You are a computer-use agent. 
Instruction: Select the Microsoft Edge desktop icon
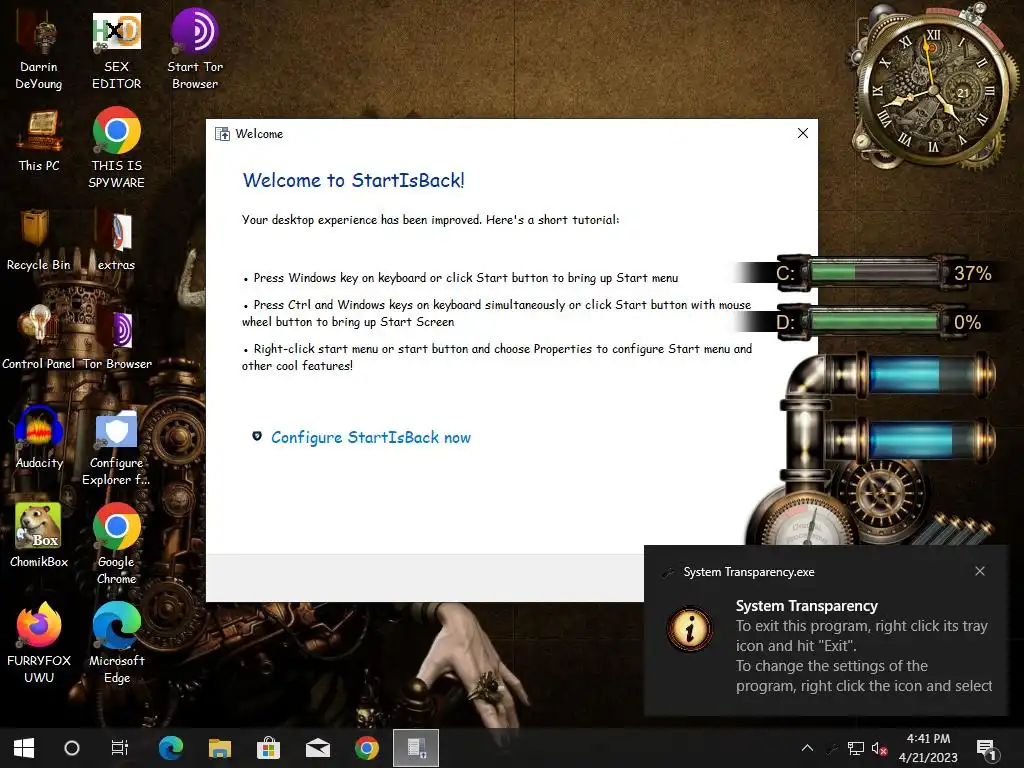point(116,643)
